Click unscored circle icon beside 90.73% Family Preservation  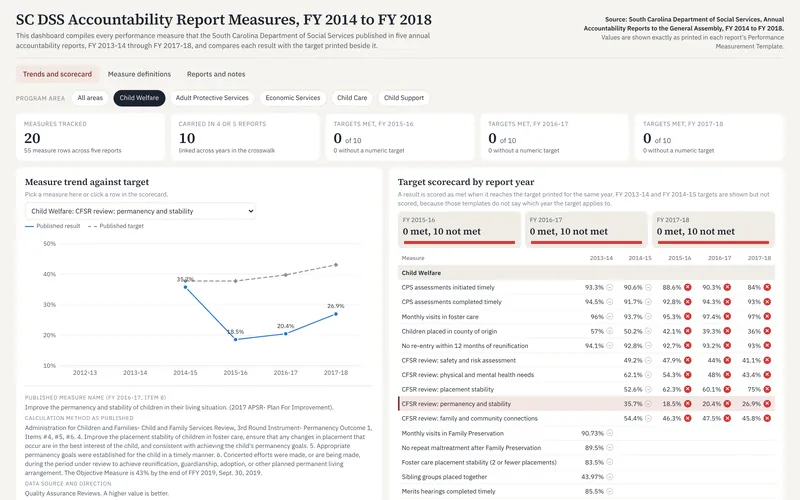point(609,433)
